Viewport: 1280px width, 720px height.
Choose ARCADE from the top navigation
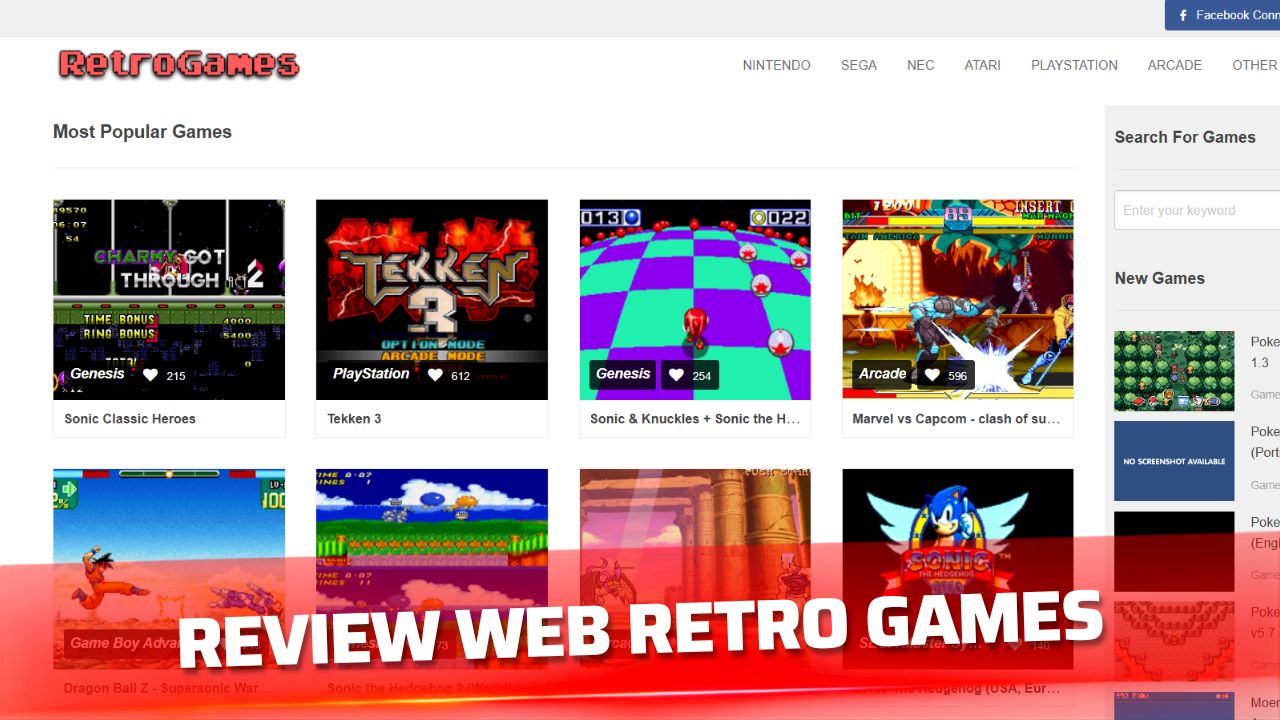coord(1174,65)
